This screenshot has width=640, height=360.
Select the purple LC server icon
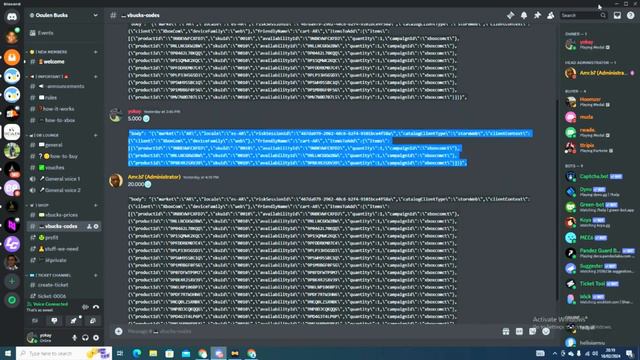click(12, 244)
